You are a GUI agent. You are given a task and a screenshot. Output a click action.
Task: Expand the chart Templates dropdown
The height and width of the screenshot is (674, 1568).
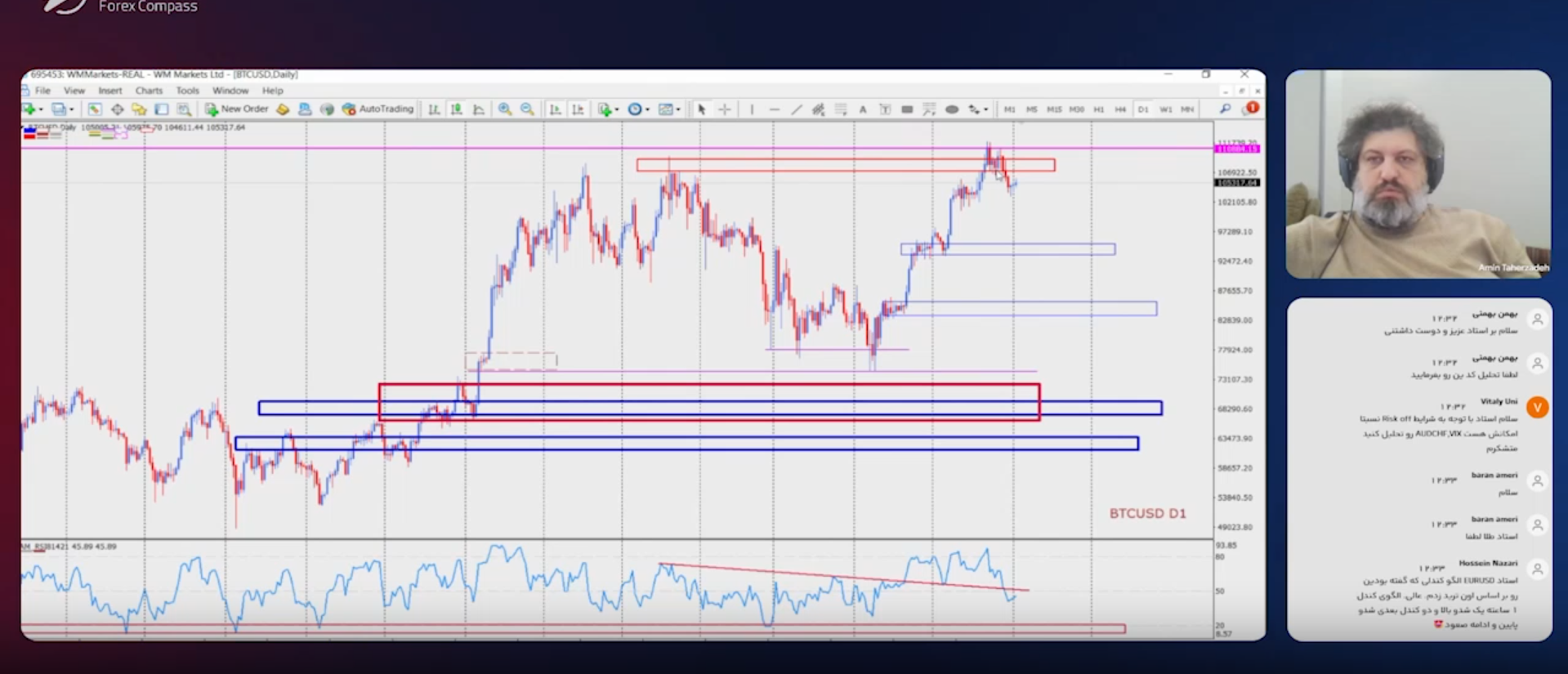click(678, 109)
